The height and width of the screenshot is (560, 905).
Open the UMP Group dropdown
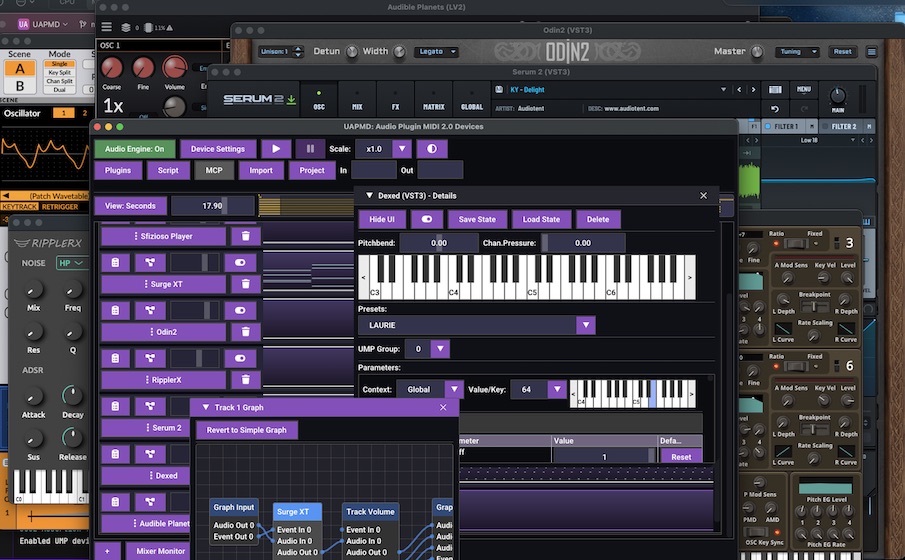click(x=440, y=349)
